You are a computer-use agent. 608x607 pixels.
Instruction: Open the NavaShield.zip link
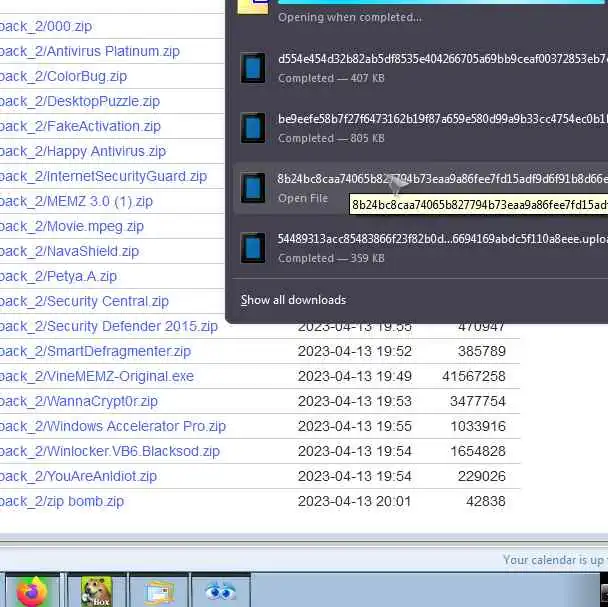point(69,251)
